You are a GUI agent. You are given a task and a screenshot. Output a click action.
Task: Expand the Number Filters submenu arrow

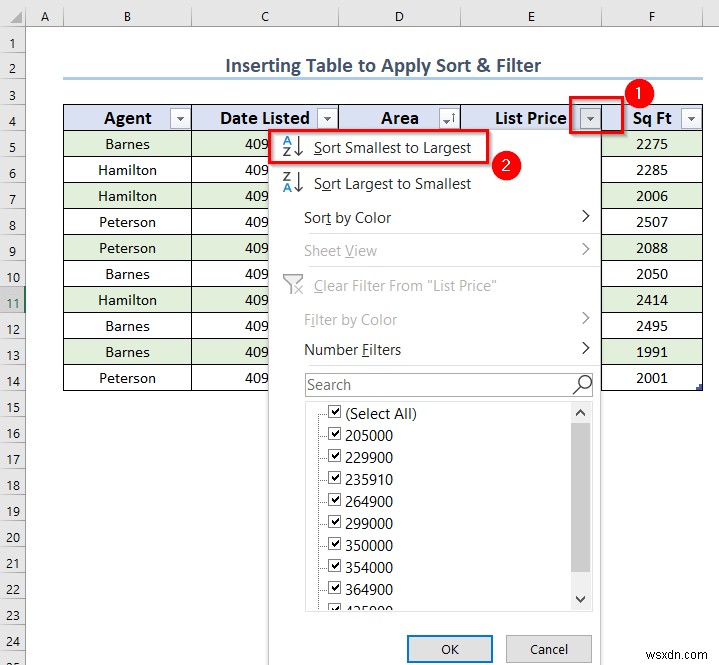[x=586, y=348]
